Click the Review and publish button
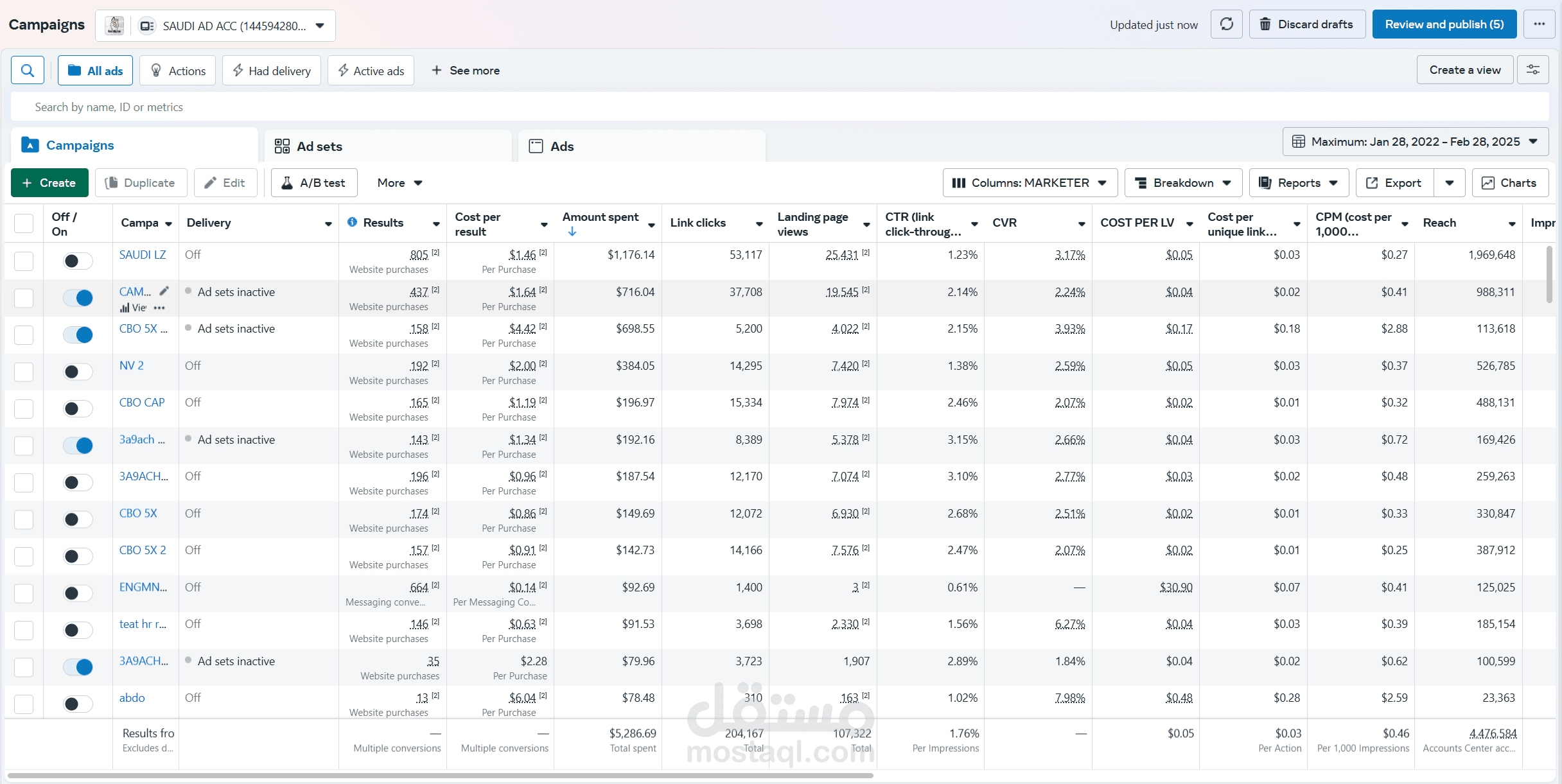This screenshot has width=1562, height=784. click(x=1444, y=24)
